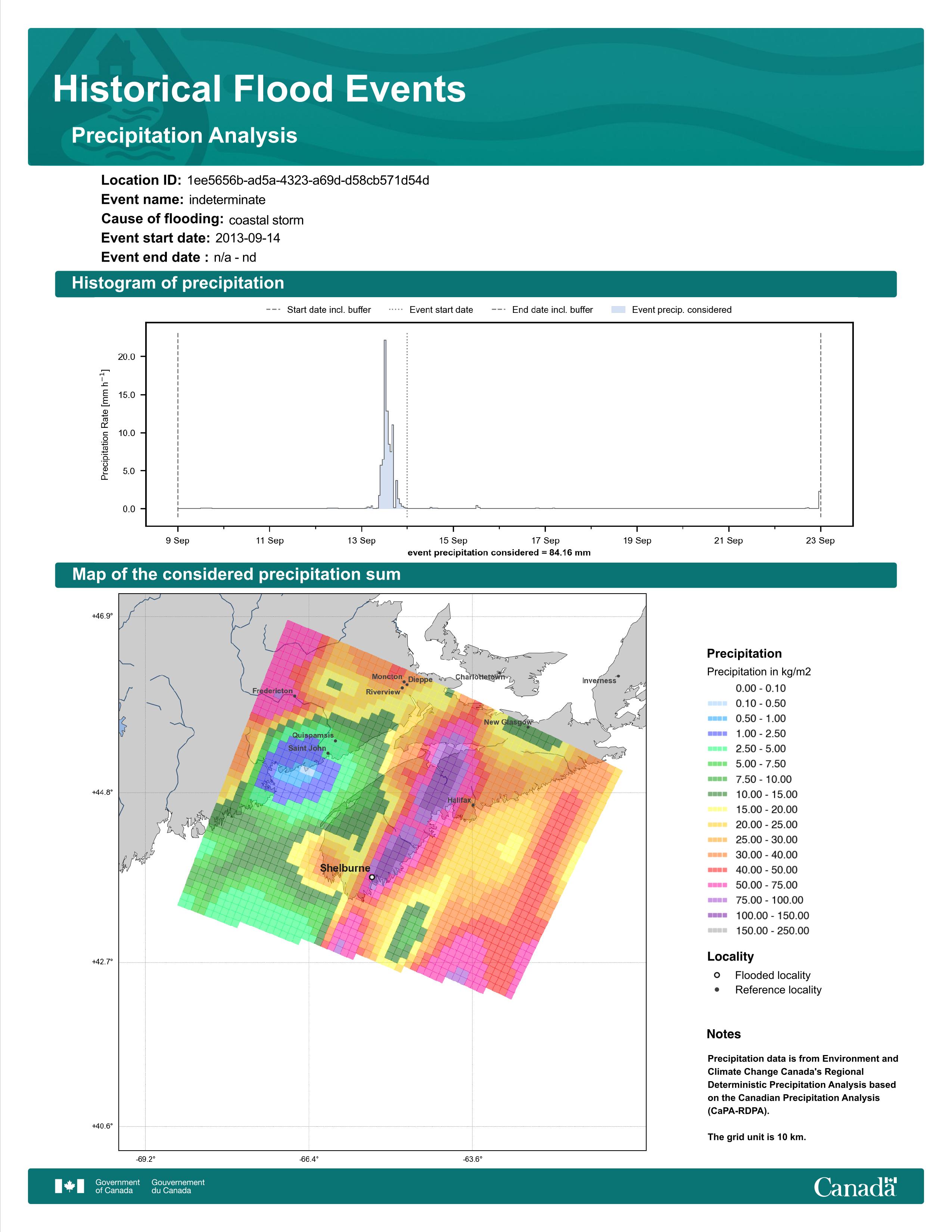Click the 'End date incl. buffer' legend entry
The width and height of the screenshot is (952, 1232).
click(542, 310)
